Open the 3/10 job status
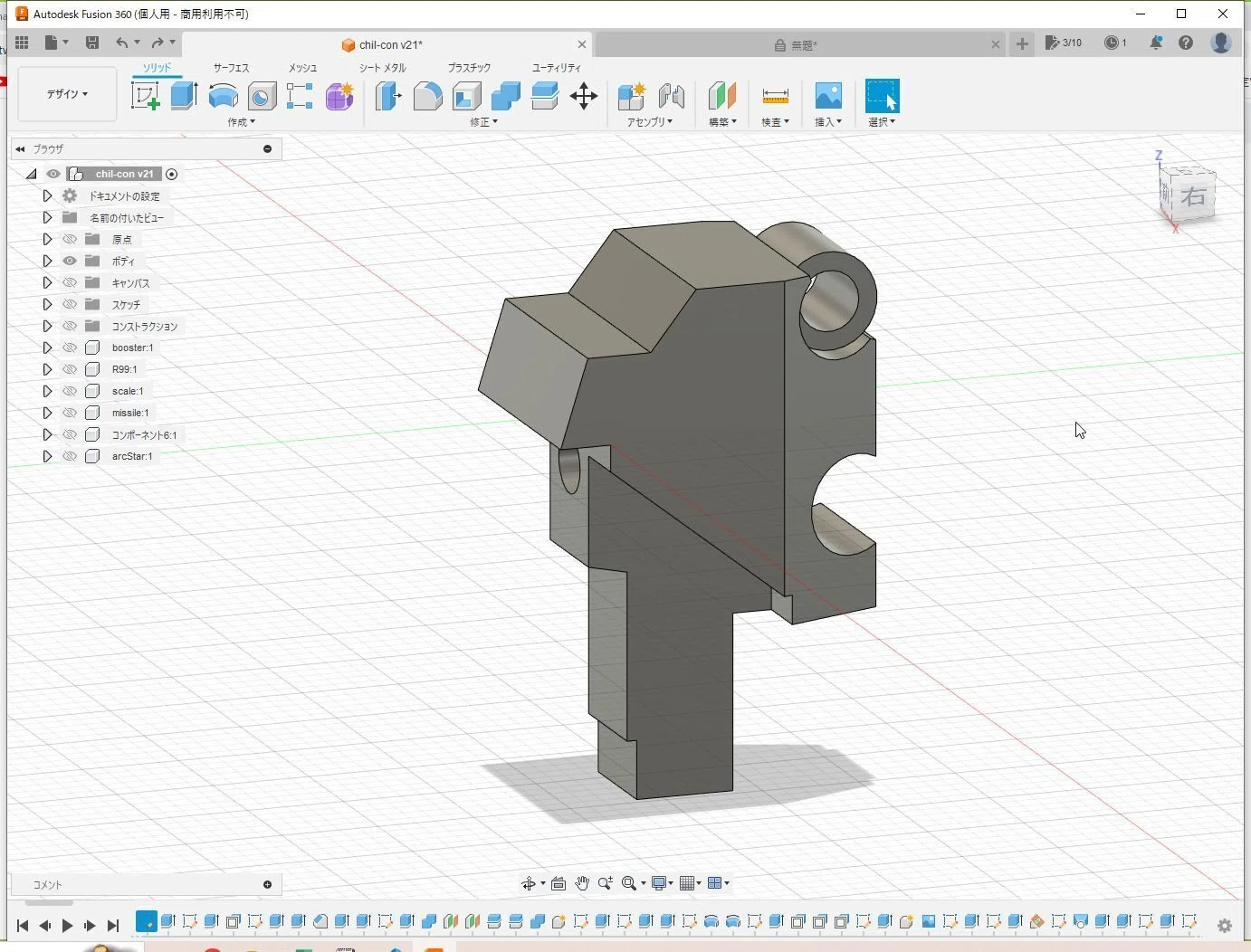Screen dimensions: 1251x952 (x=1064, y=43)
